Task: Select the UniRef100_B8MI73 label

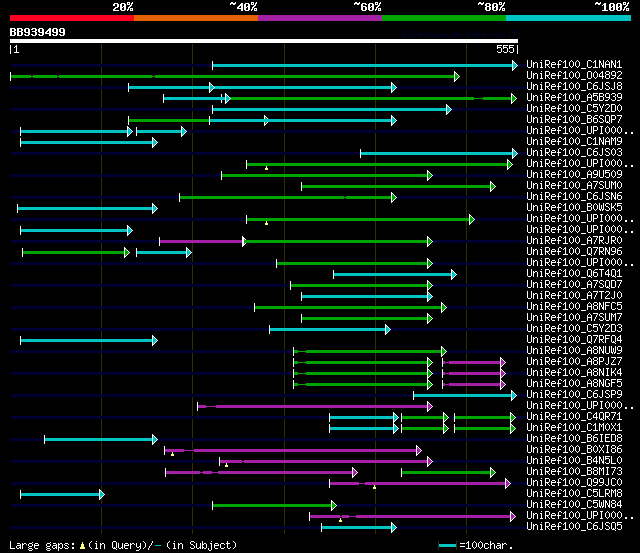Action: tap(574, 472)
